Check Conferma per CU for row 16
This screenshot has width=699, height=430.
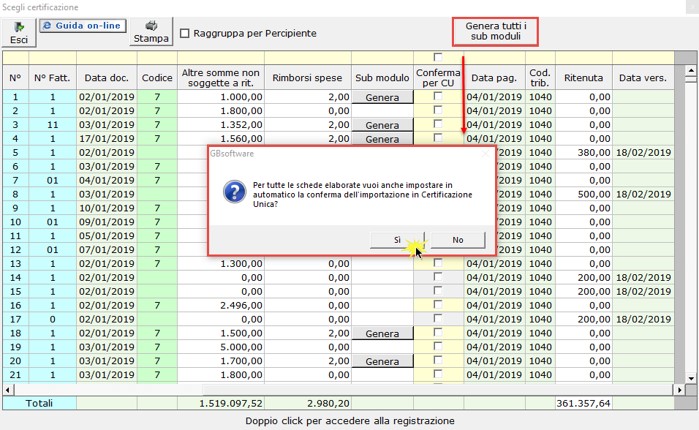tap(438, 305)
